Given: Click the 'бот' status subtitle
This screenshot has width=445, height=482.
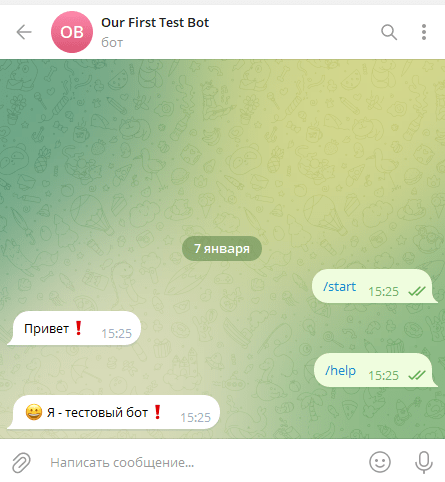Looking at the screenshot, I should coord(112,43).
